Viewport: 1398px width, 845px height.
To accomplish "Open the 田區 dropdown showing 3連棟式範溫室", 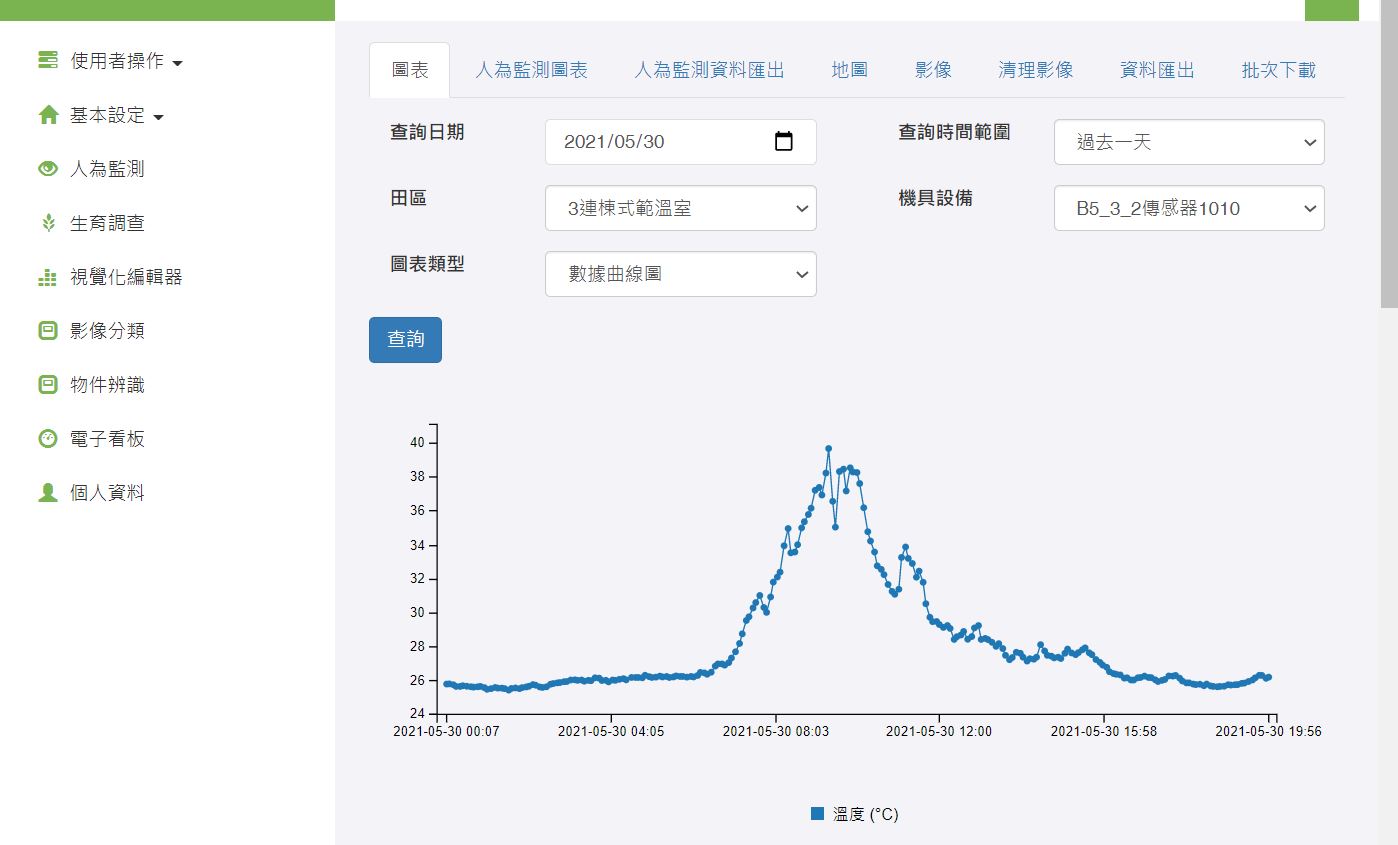I will pyautogui.click(x=680, y=208).
